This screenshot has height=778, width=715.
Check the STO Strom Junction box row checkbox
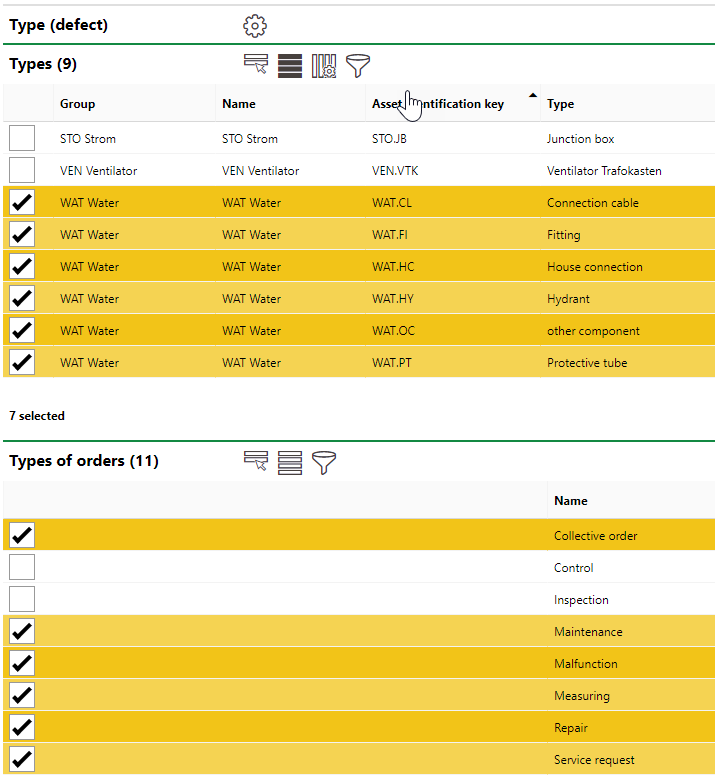pos(22,139)
